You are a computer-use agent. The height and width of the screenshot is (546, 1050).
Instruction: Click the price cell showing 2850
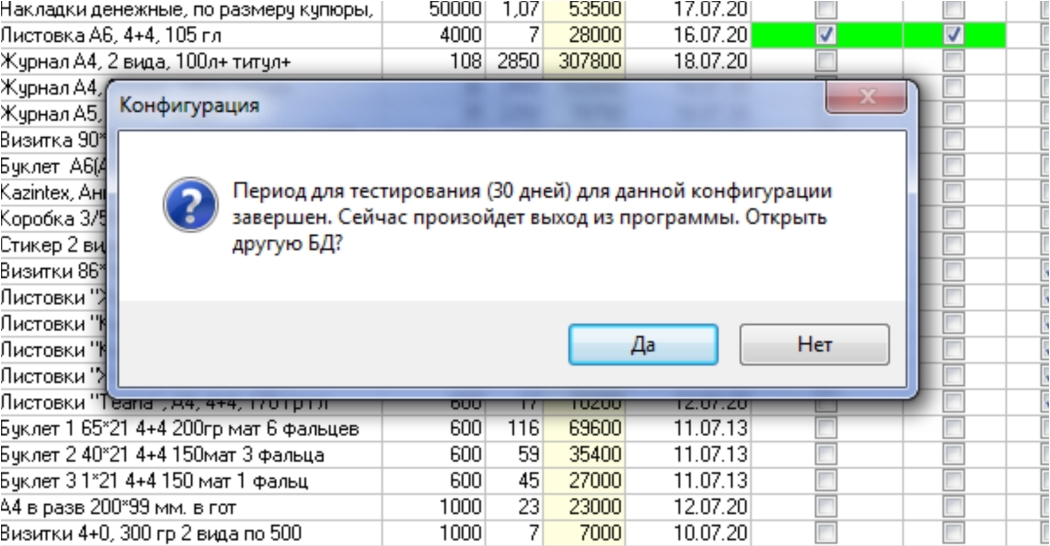coord(517,62)
